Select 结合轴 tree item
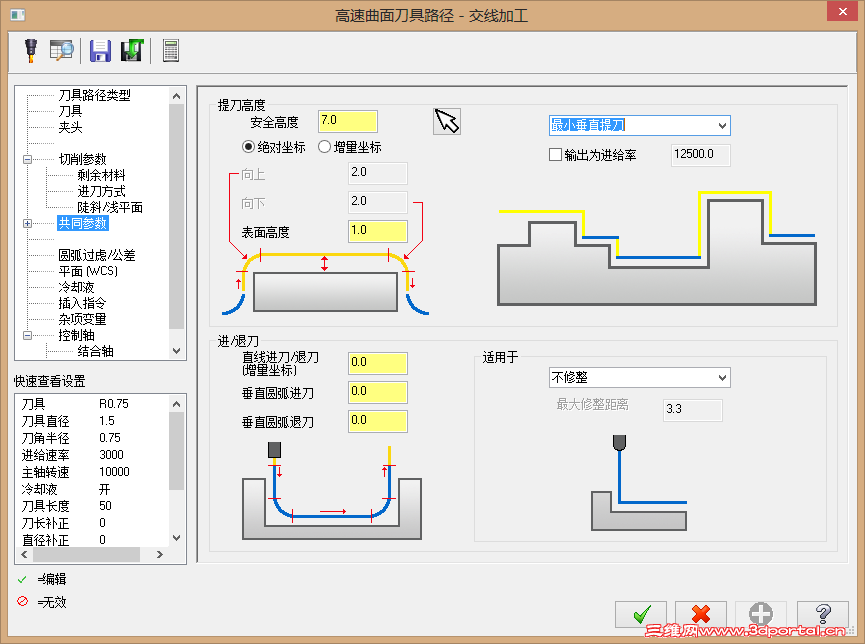Viewport: 865px width, 644px height. pos(95,352)
